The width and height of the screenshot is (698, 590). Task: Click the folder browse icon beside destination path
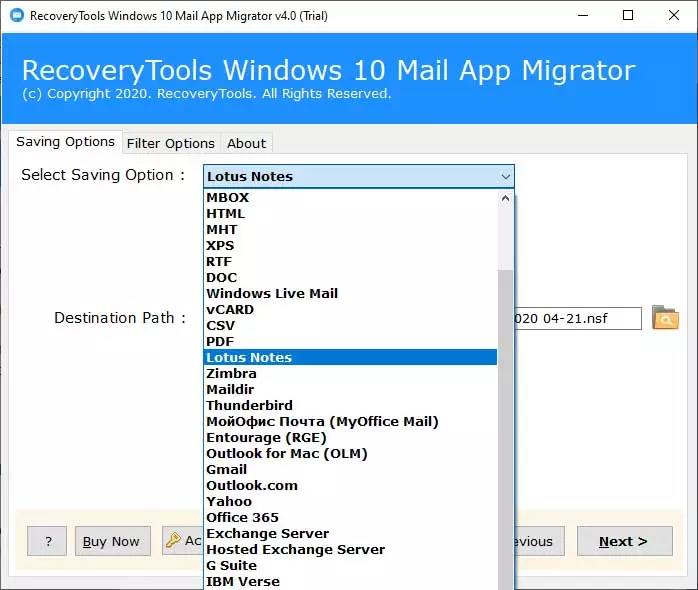click(665, 318)
